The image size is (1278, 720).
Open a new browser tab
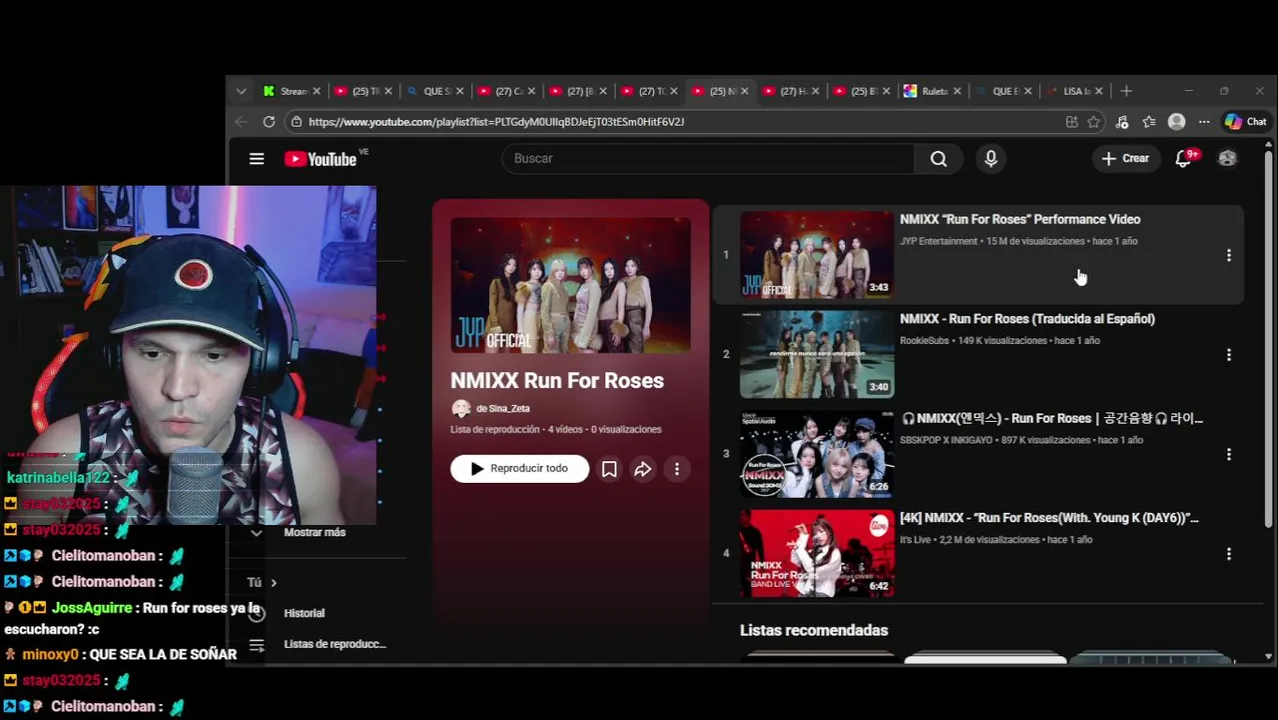coord(1126,91)
